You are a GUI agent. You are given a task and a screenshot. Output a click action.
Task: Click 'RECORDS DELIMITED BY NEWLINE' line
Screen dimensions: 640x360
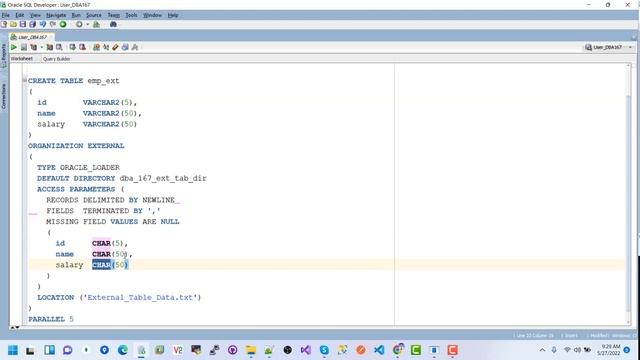[110, 200]
